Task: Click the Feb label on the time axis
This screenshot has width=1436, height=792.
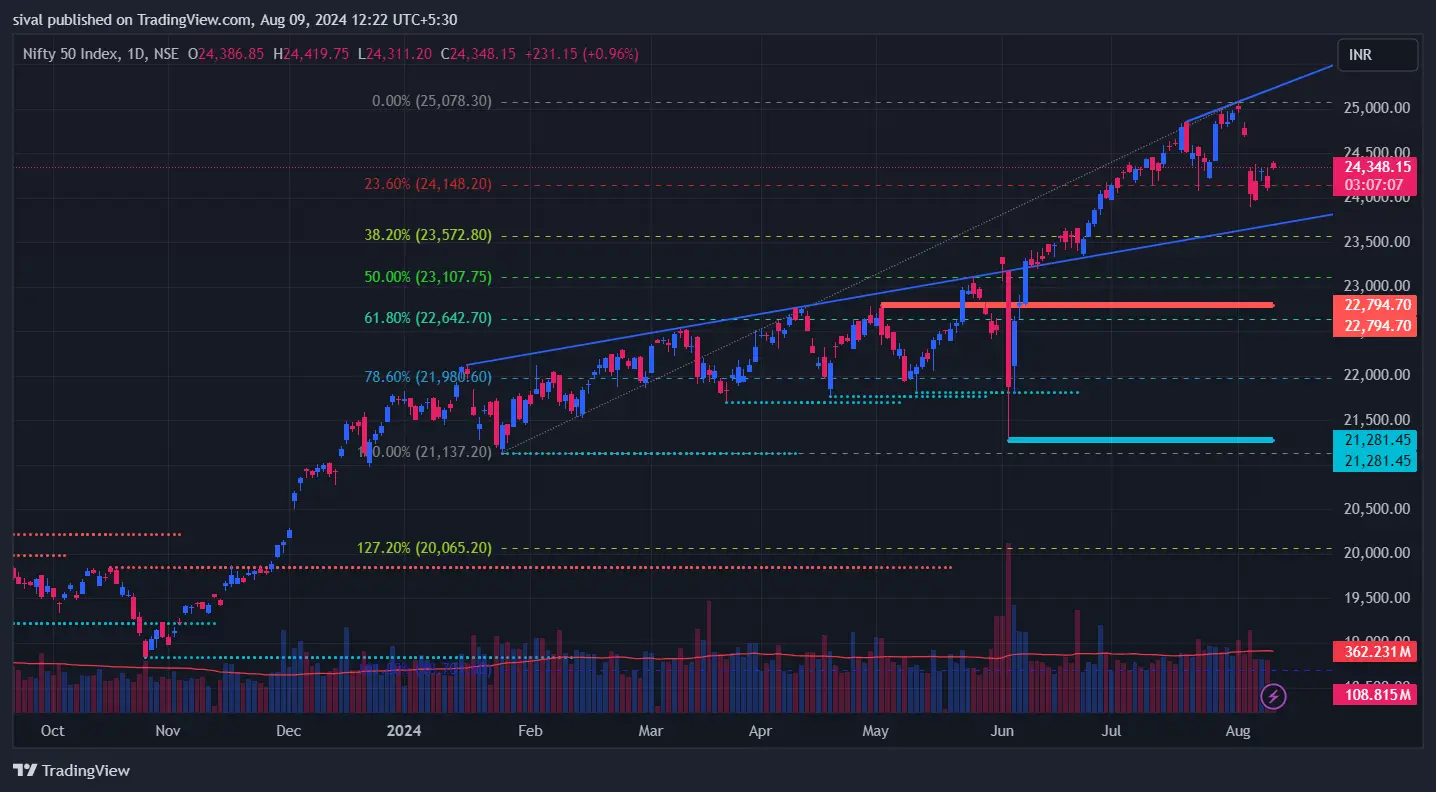Action: pos(530,731)
